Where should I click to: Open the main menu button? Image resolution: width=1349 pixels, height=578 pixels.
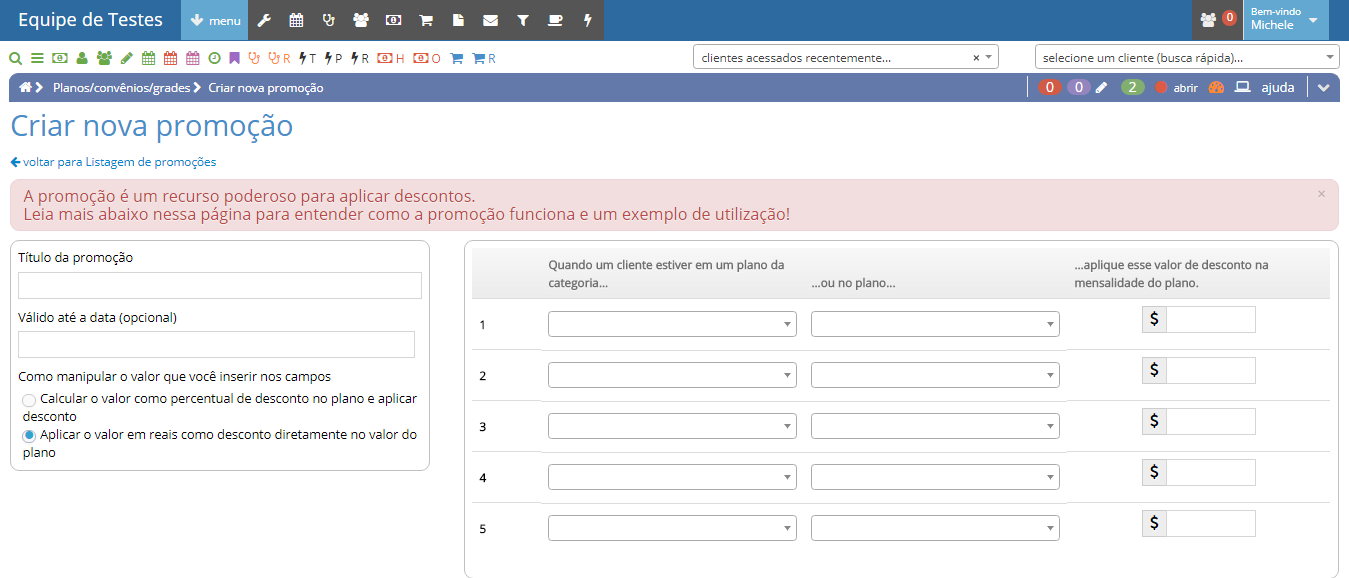pos(214,20)
